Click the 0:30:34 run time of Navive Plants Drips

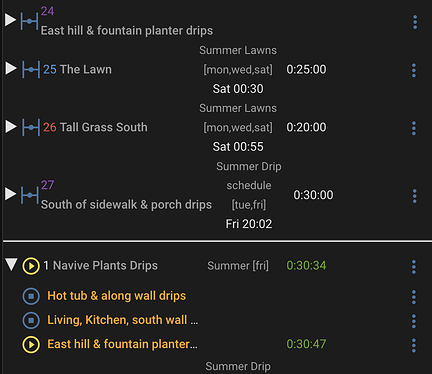point(306,266)
